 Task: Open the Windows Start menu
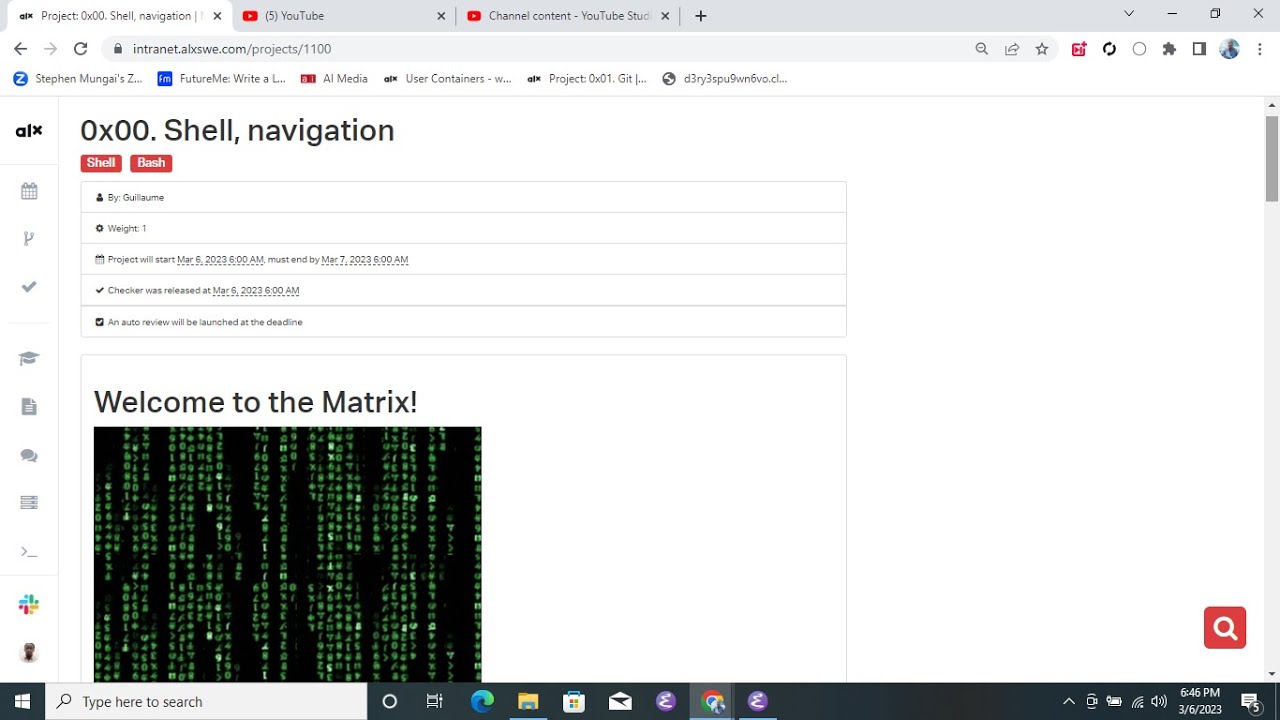(x=22, y=701)
